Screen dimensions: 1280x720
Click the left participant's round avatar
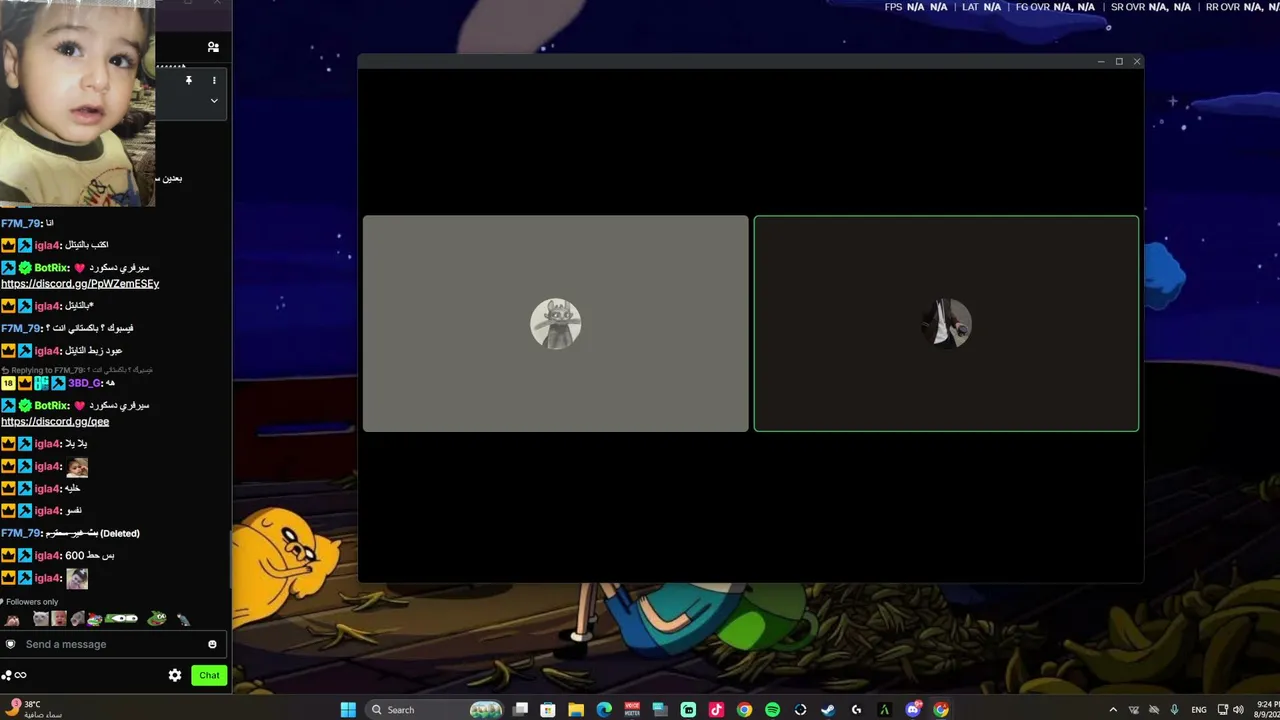555,324
